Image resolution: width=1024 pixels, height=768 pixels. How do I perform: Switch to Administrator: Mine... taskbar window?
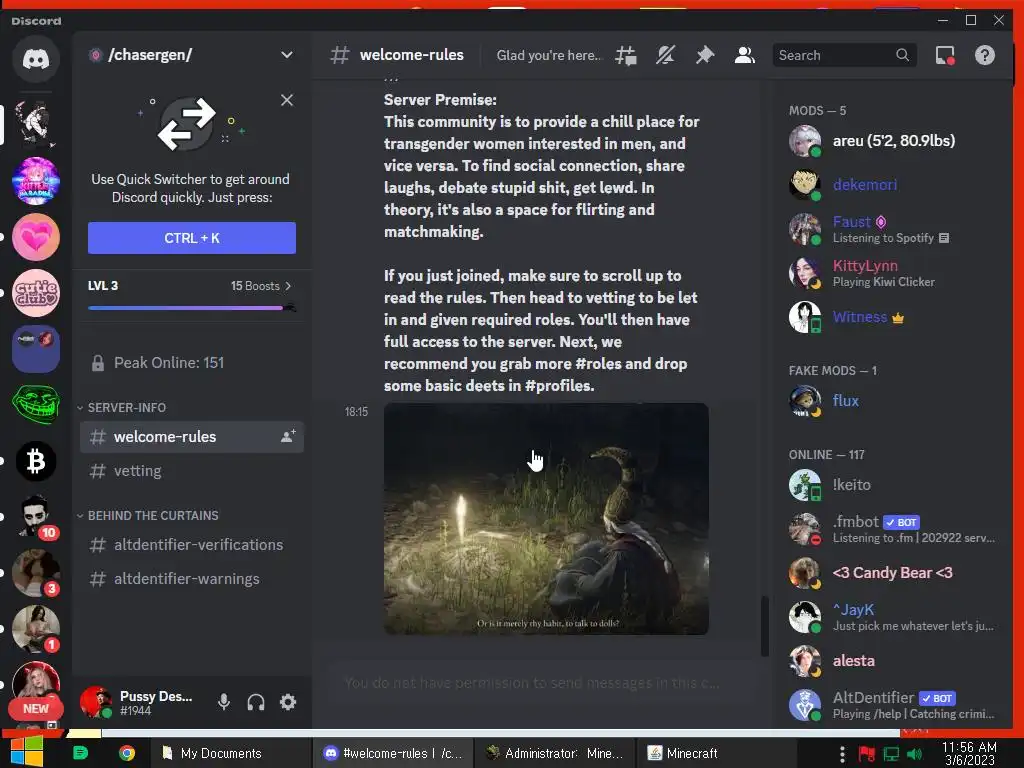click(x=554, y=753)
